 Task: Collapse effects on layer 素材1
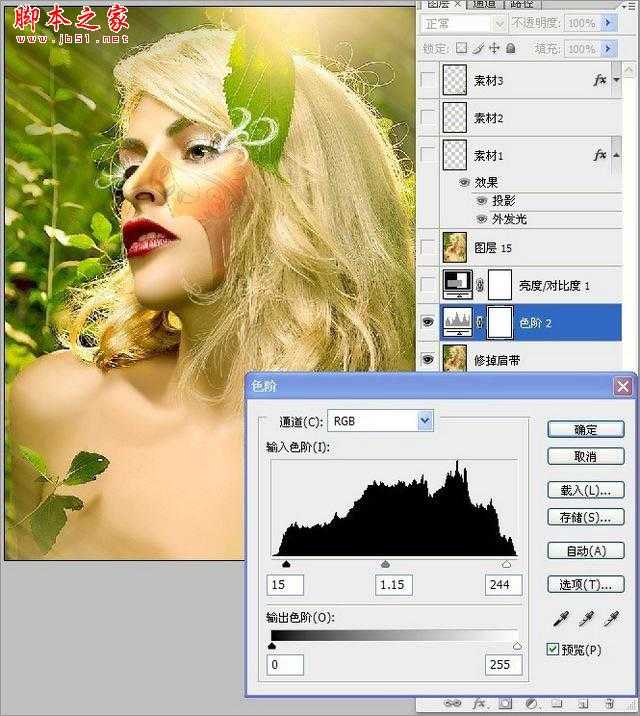(x=617, y=155)
